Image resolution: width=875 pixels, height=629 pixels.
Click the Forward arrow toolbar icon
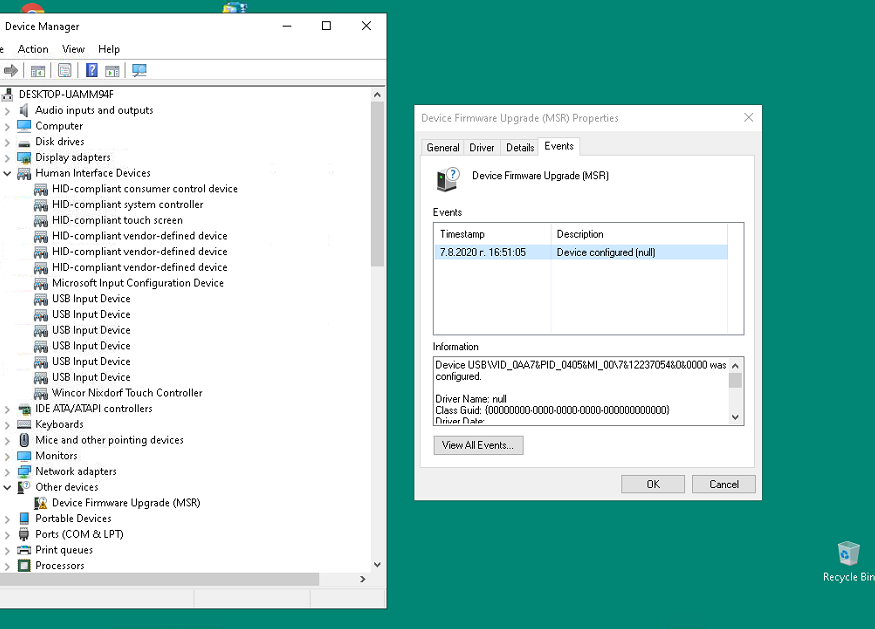tap(11, 70)
